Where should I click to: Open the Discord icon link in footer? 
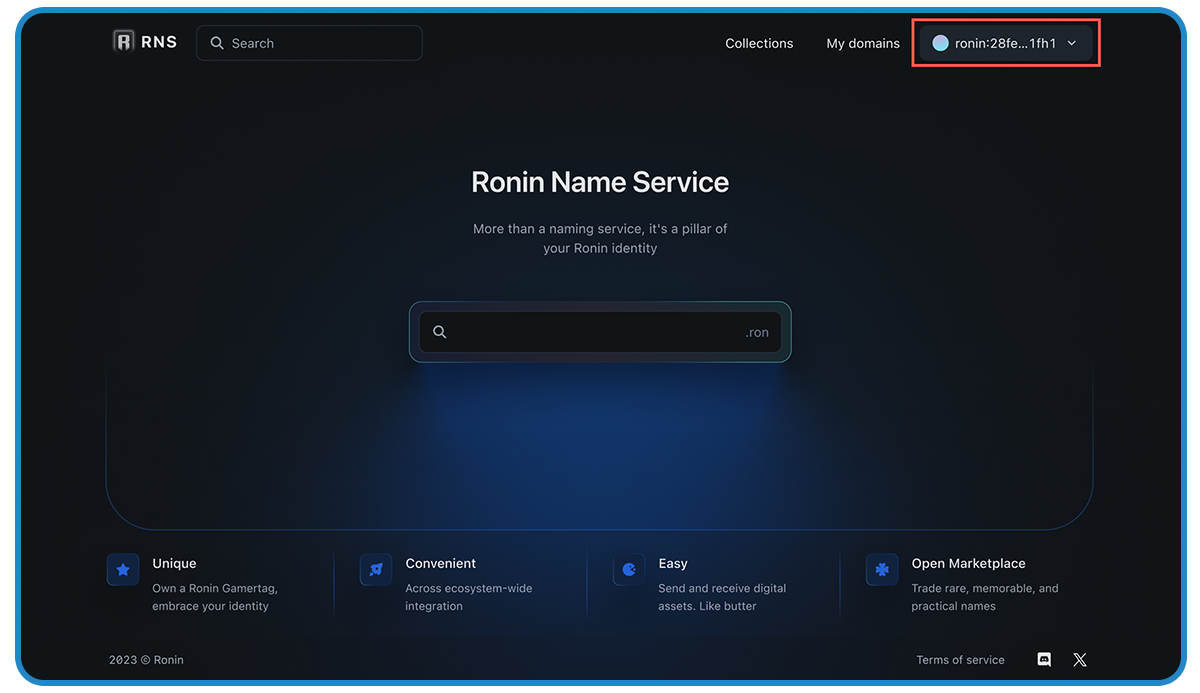tap(1044, 660)
